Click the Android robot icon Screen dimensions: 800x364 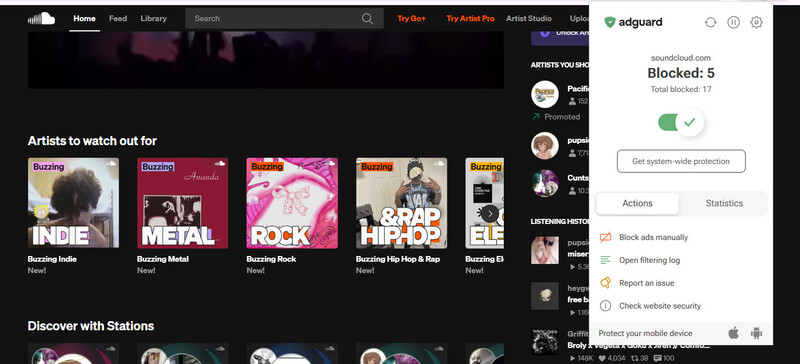(756, 333)
